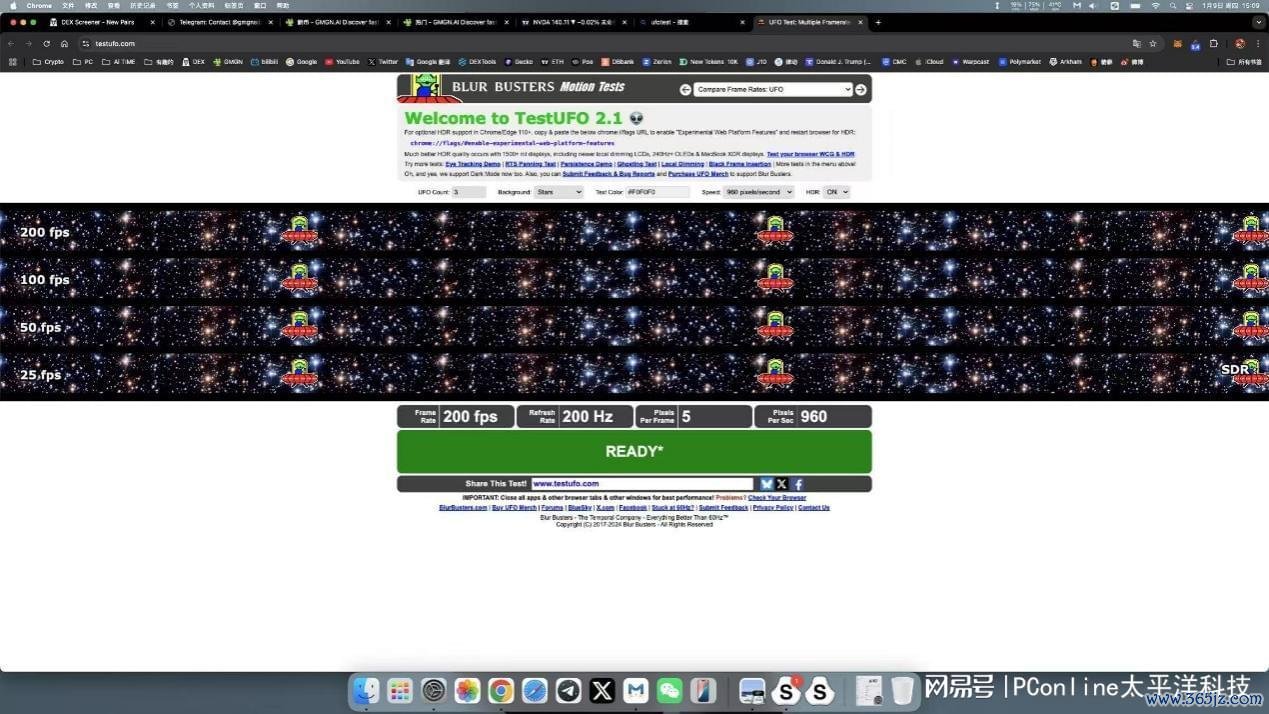Switch to the ufotest search tab
Screen dimensions: 1269x714
(x=692, y=22)
